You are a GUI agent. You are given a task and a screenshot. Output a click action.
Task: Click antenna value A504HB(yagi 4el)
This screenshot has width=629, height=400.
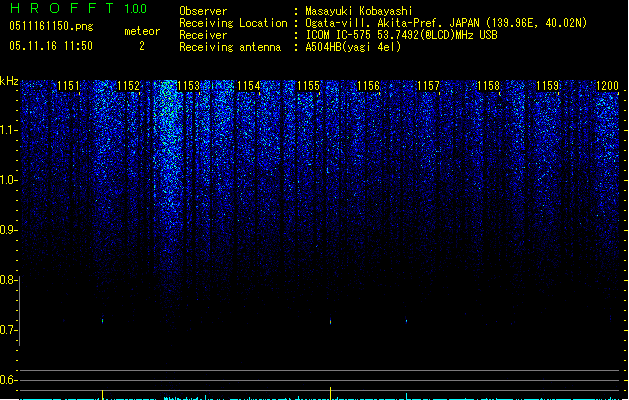pos(353,47)
